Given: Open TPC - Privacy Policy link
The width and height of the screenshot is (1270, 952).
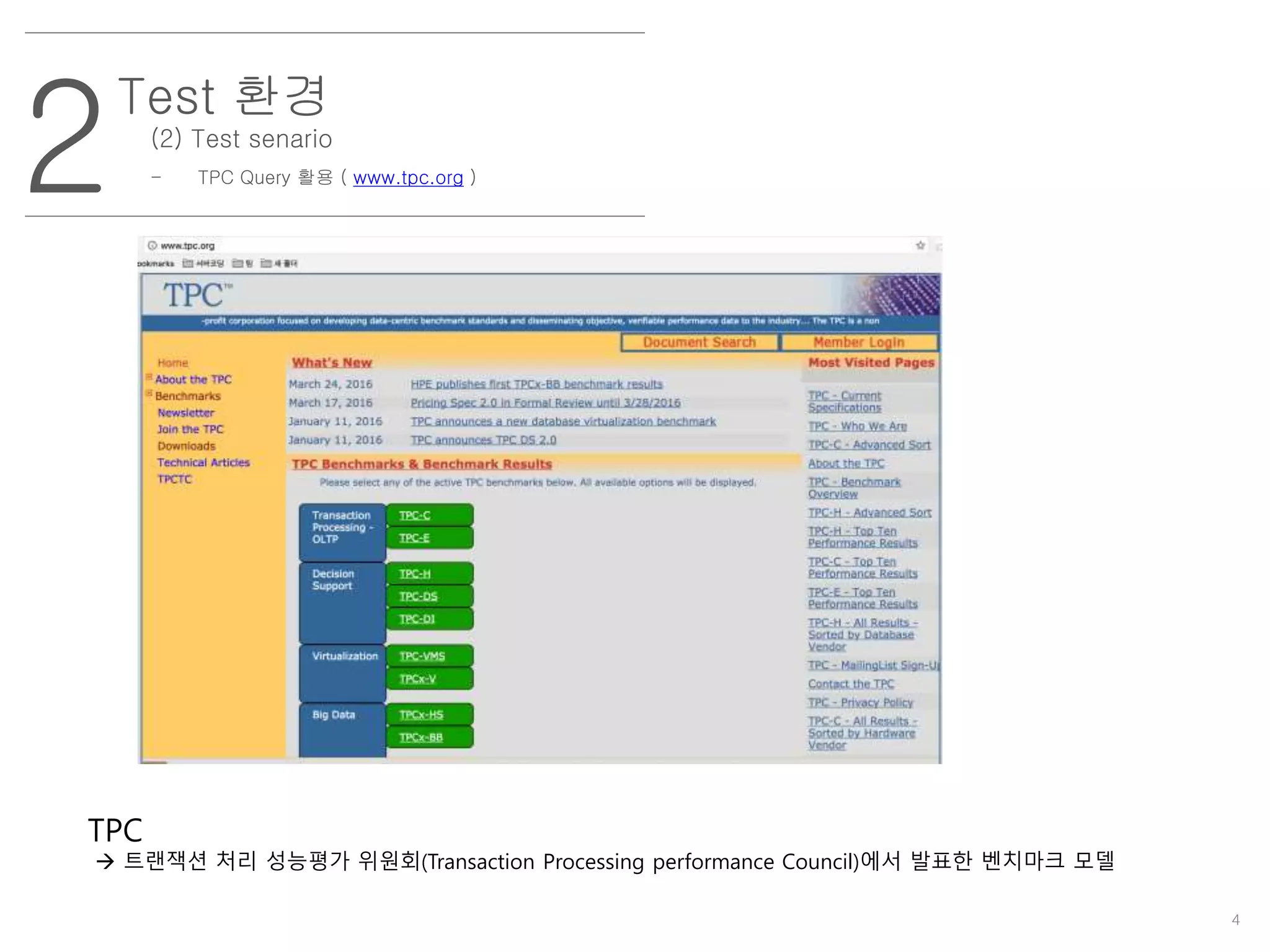Looking at the screenshot, I should (x=861, y=703).
